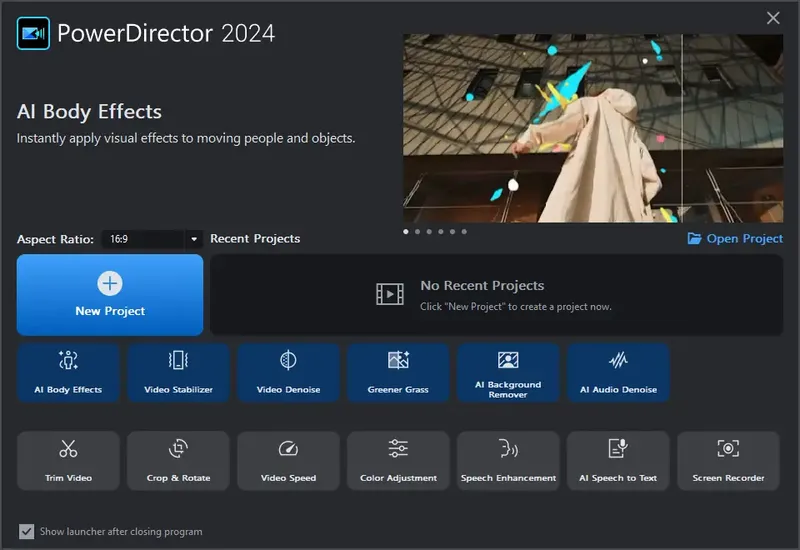Launch AI Audio Denoise

[618, 373]
